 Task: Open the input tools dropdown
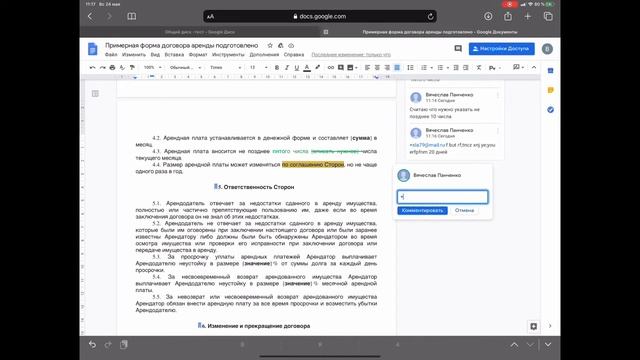pyautogui.click(x=495, y=68)
